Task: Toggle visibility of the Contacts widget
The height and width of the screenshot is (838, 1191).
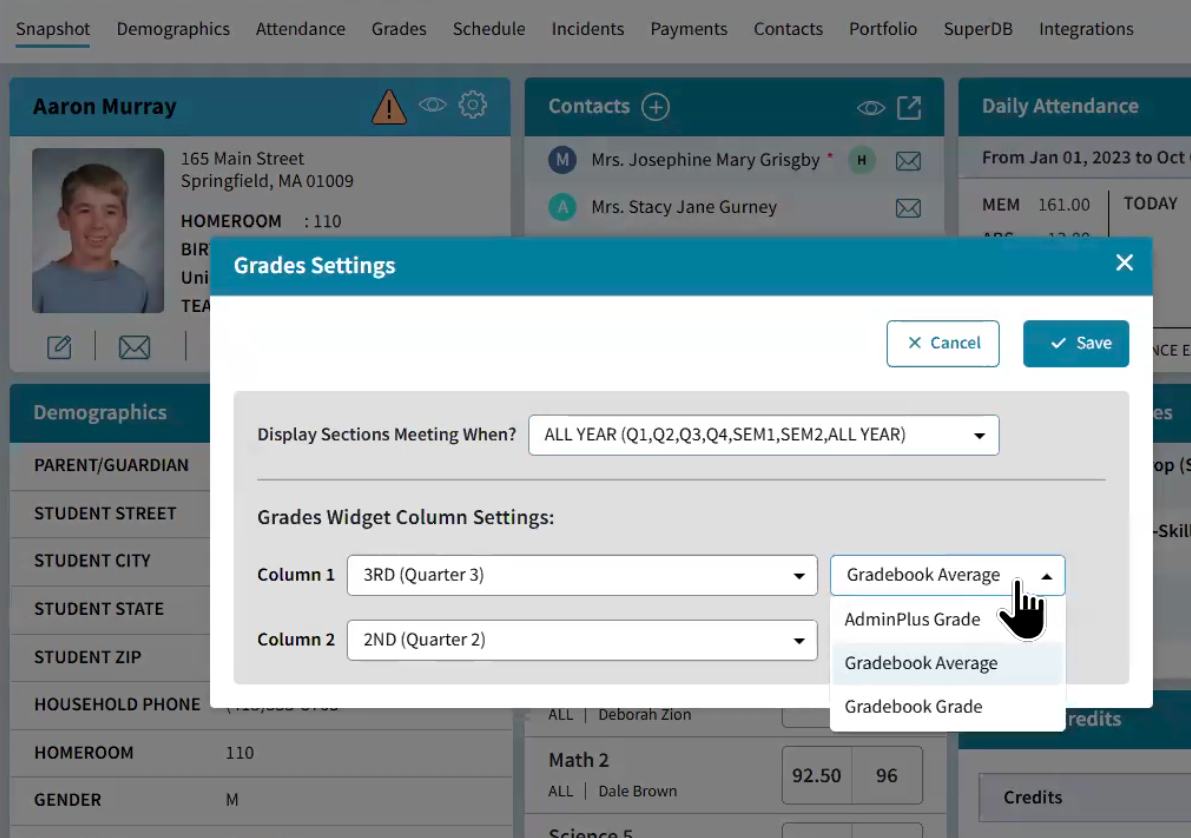Action: [870, 106]
